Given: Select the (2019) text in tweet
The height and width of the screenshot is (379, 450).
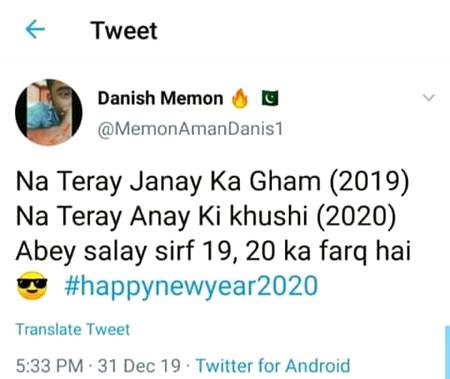Looking at the screenshot, I should click(x=369, y=182).
